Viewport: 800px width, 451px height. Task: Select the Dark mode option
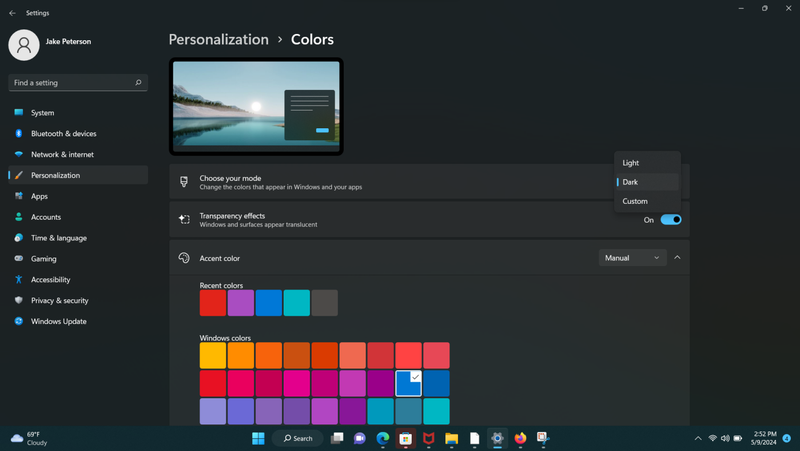click(631, 182)
